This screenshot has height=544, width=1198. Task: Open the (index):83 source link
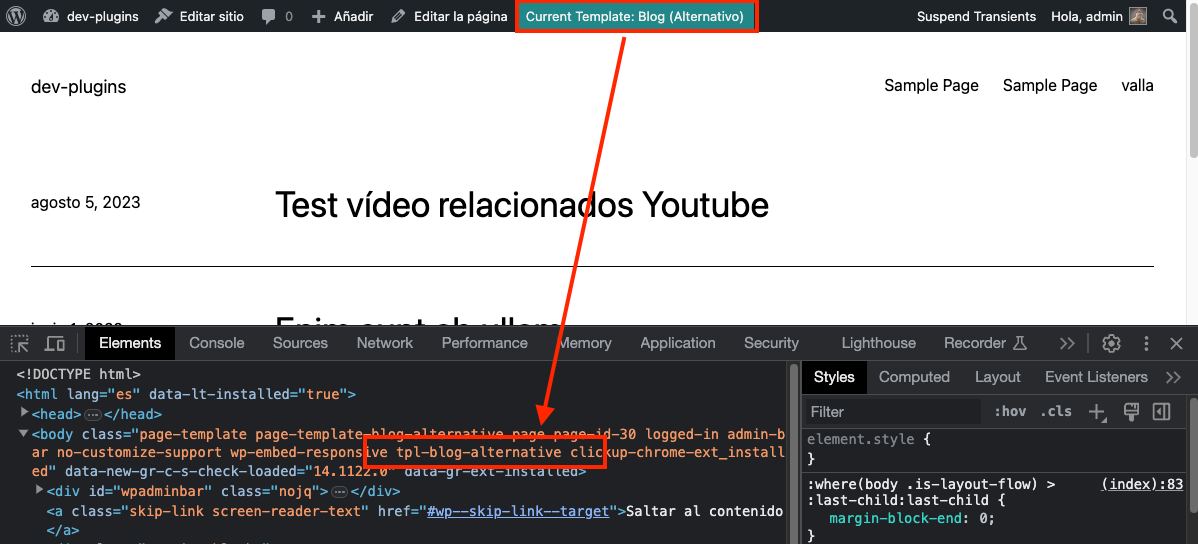[1141, 484]
